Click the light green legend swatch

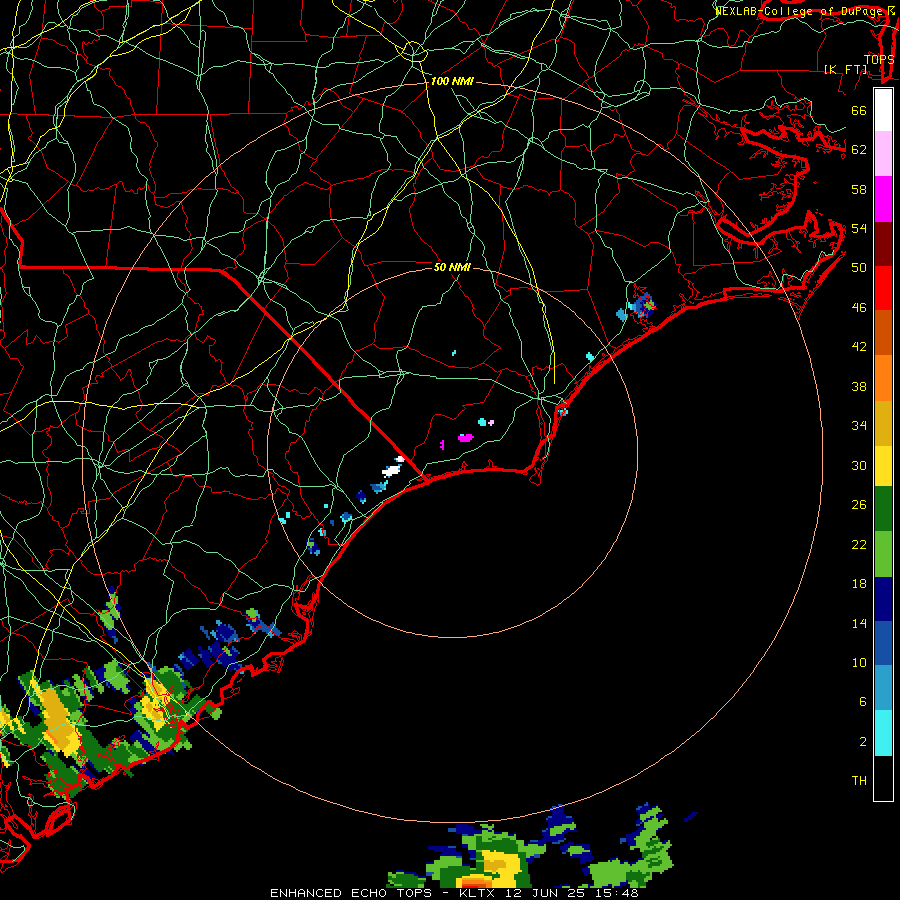pyautogui.click(x=883, y=554)
